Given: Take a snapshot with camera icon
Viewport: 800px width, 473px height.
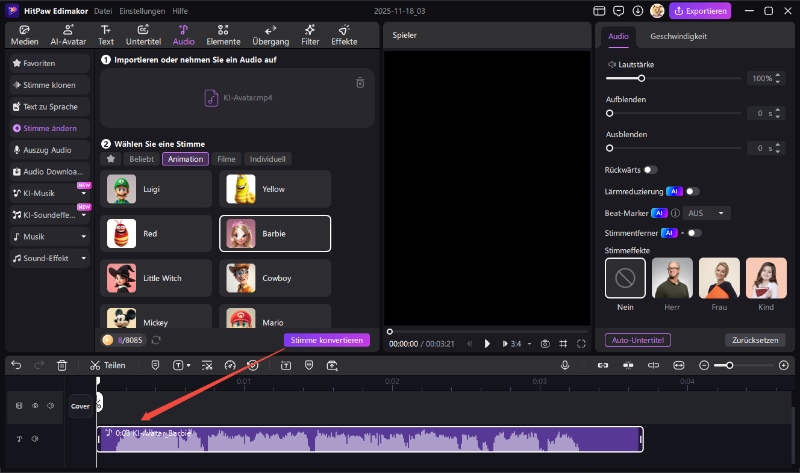Looking at the screenshot, I should pyautogui.click(x=545, y=344).
